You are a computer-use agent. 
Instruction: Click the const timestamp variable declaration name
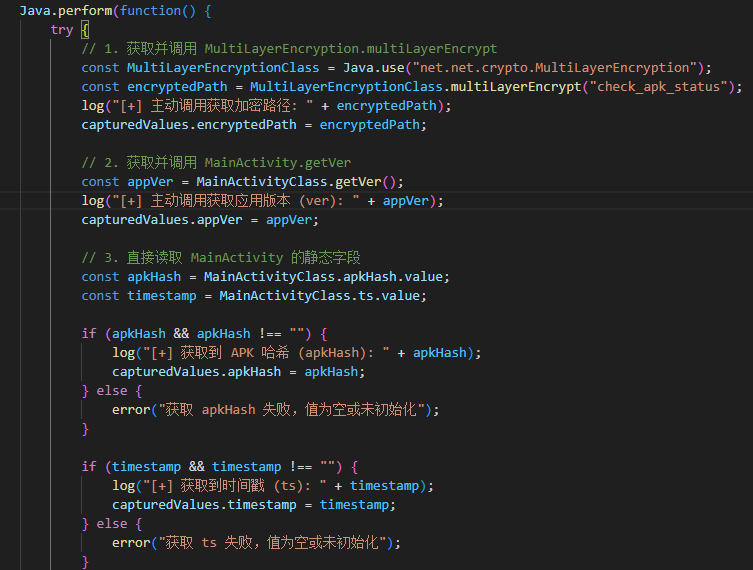[x=162, y=296]
